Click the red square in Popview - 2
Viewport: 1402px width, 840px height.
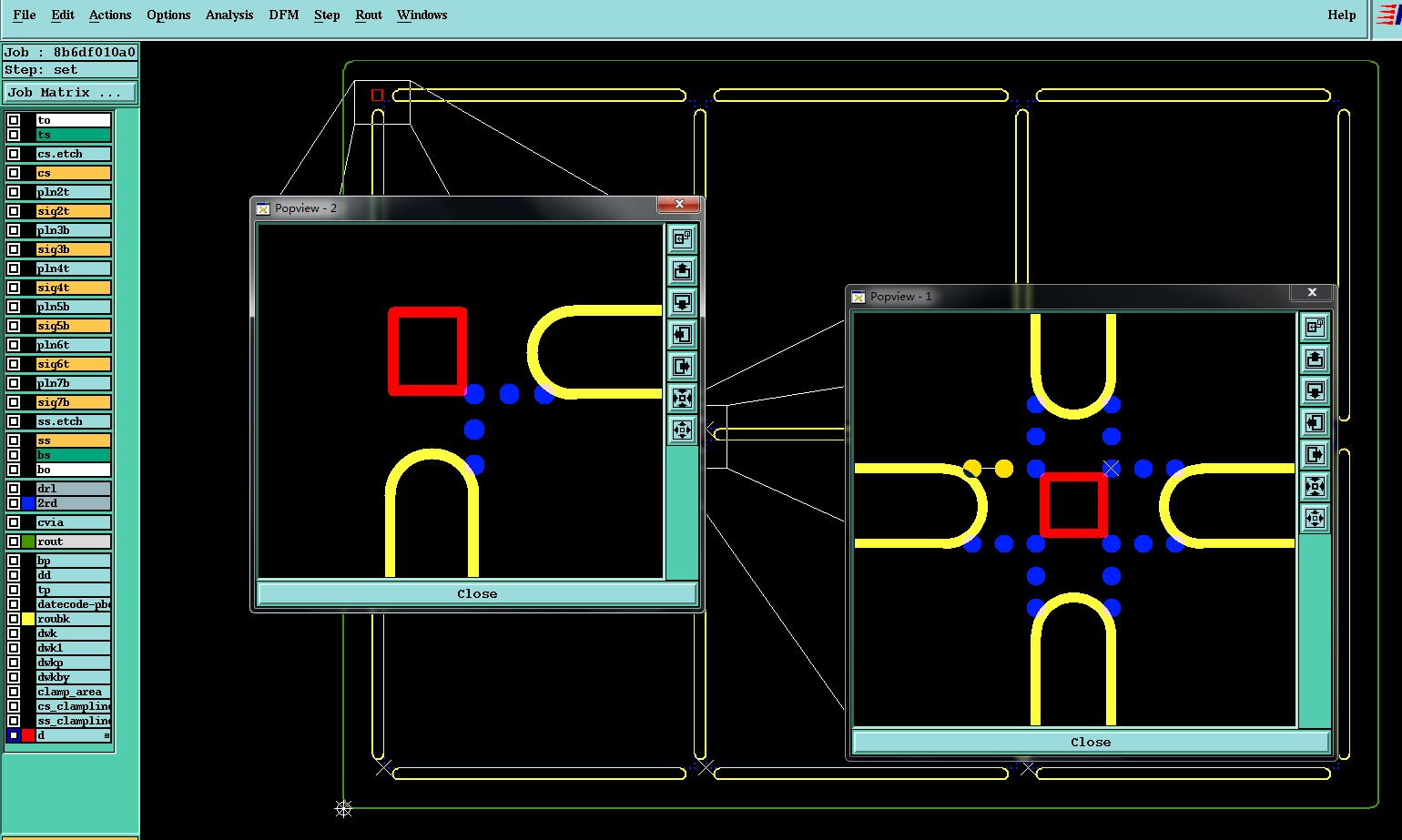click(x=428, y=351)
